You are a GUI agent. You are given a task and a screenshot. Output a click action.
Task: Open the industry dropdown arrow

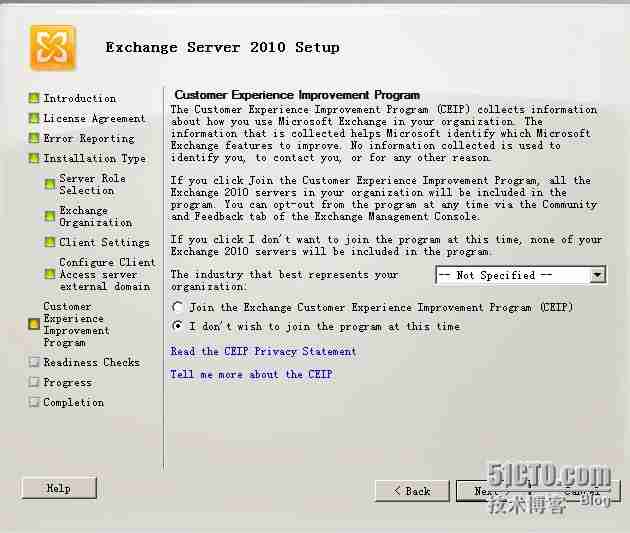[x=597, y=275]
